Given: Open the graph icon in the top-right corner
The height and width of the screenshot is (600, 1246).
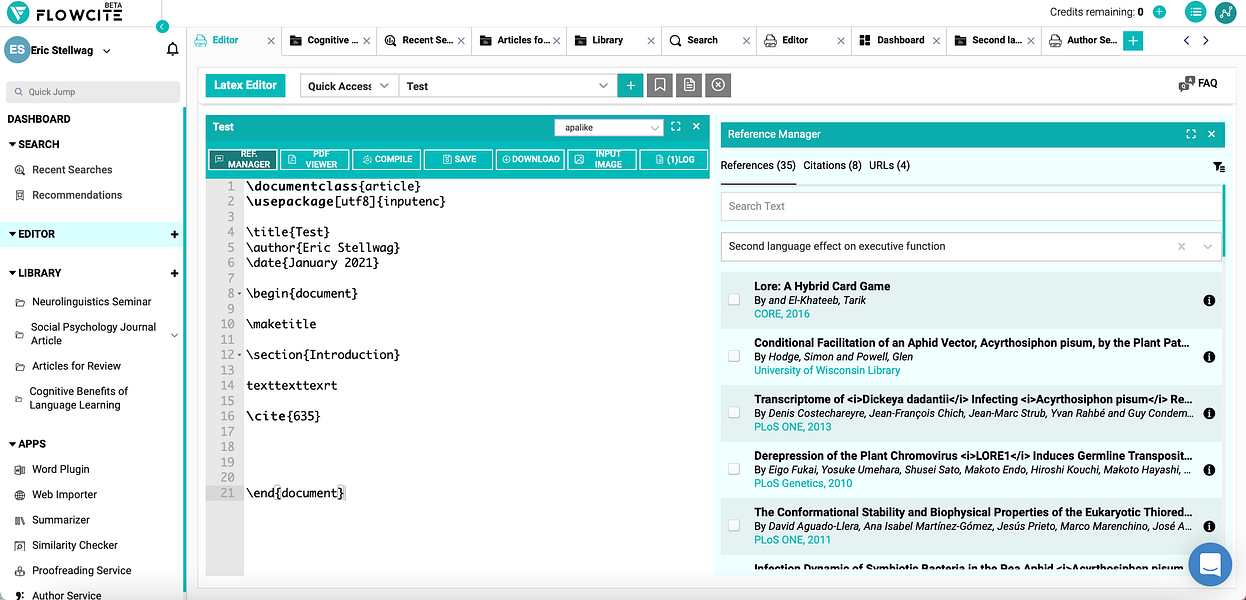Looking at the screenshot, I should pos(1226,12).
